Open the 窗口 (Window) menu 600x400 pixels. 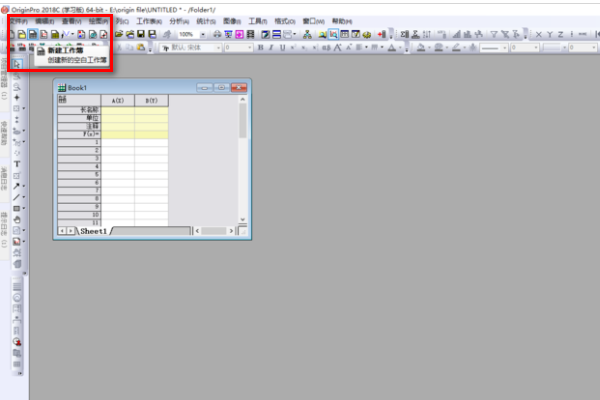tap(313, 21)
